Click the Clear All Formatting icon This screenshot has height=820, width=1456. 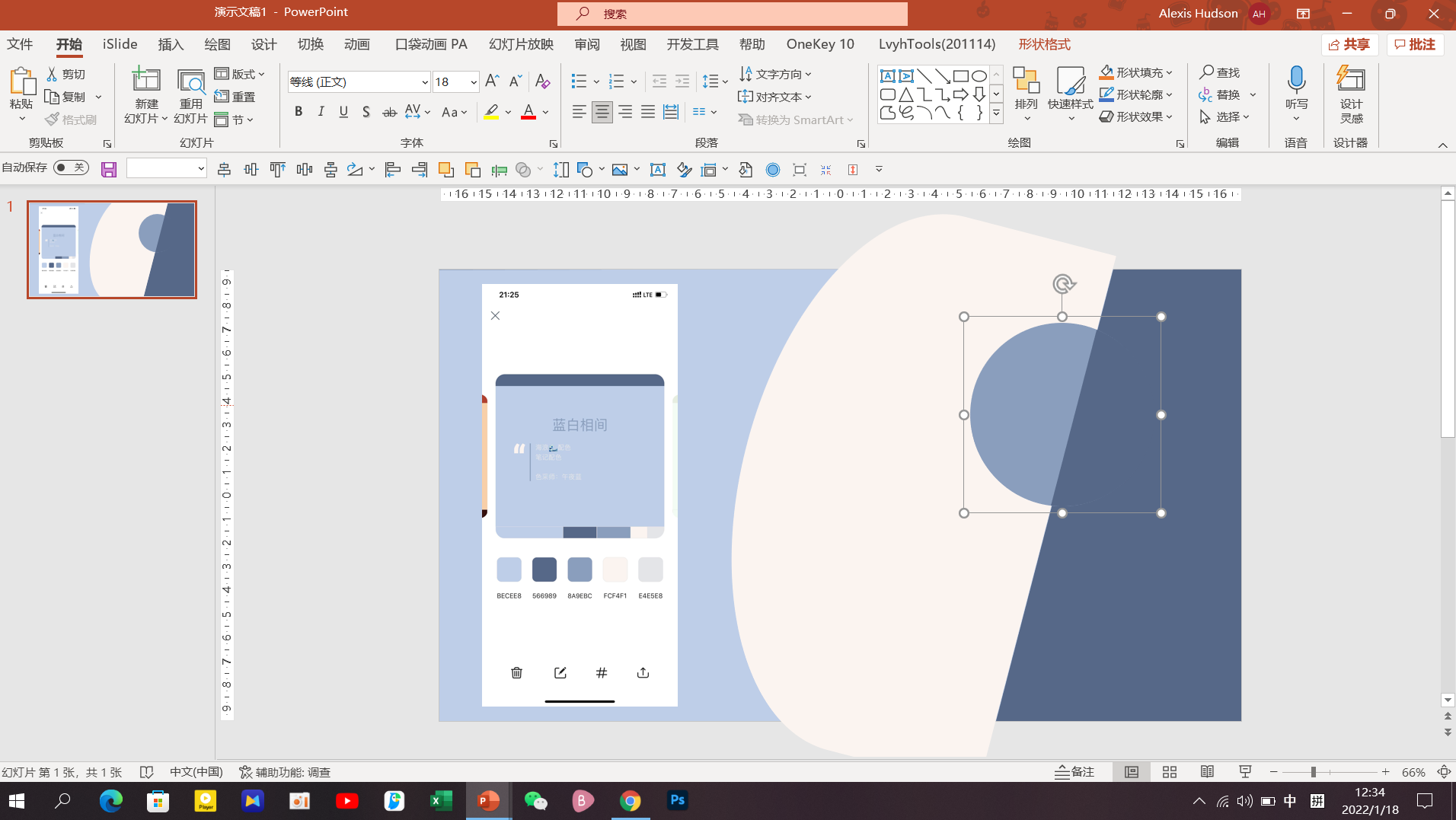pos(542,81)
